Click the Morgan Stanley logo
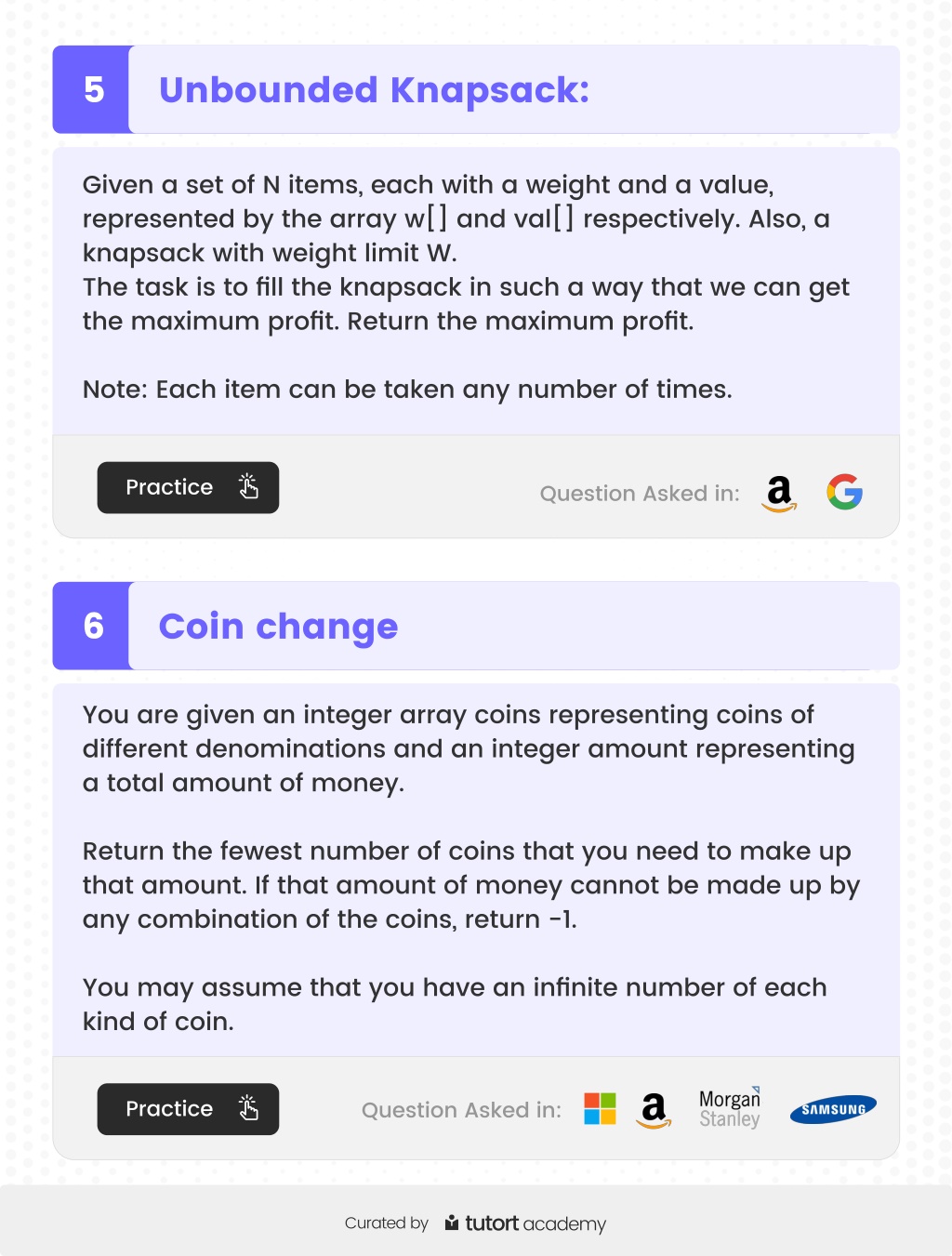This screenshot has width=952, height=1256. [730, 1107]
